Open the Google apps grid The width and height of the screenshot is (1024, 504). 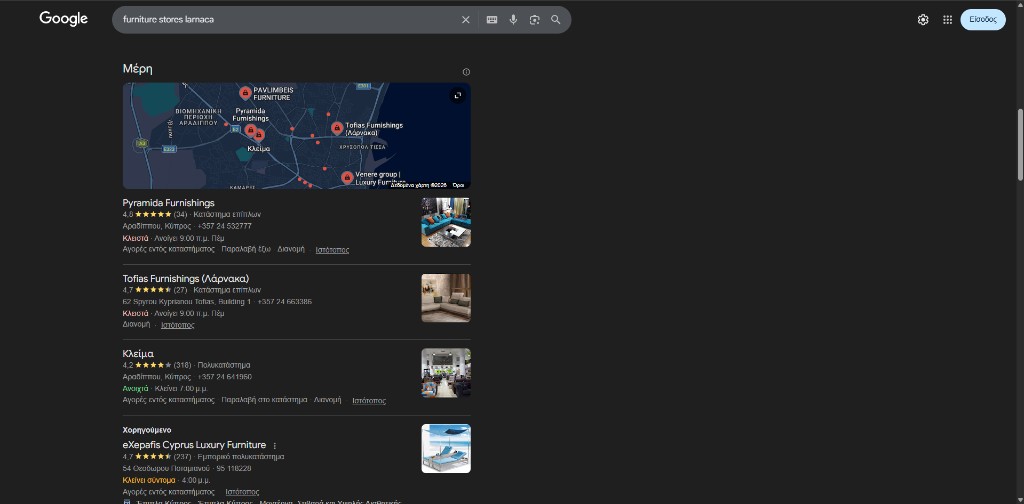(x=948, y=20)
